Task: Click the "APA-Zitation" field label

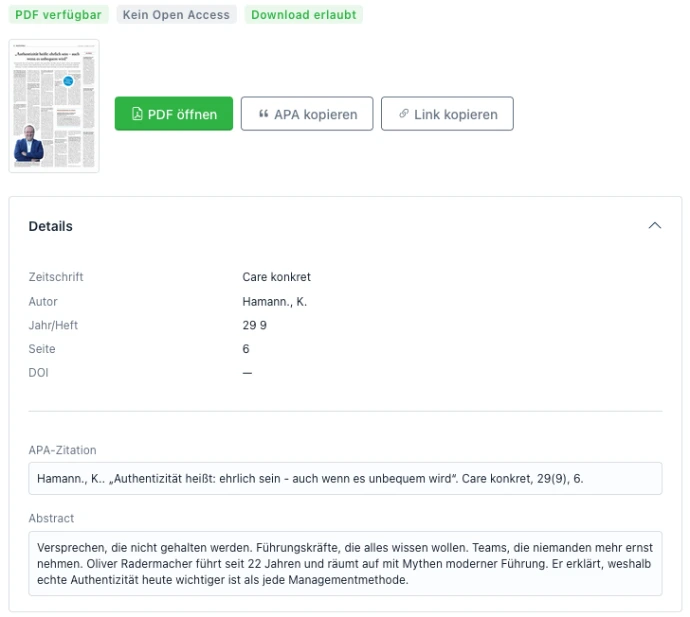Action: pos(62,450)
